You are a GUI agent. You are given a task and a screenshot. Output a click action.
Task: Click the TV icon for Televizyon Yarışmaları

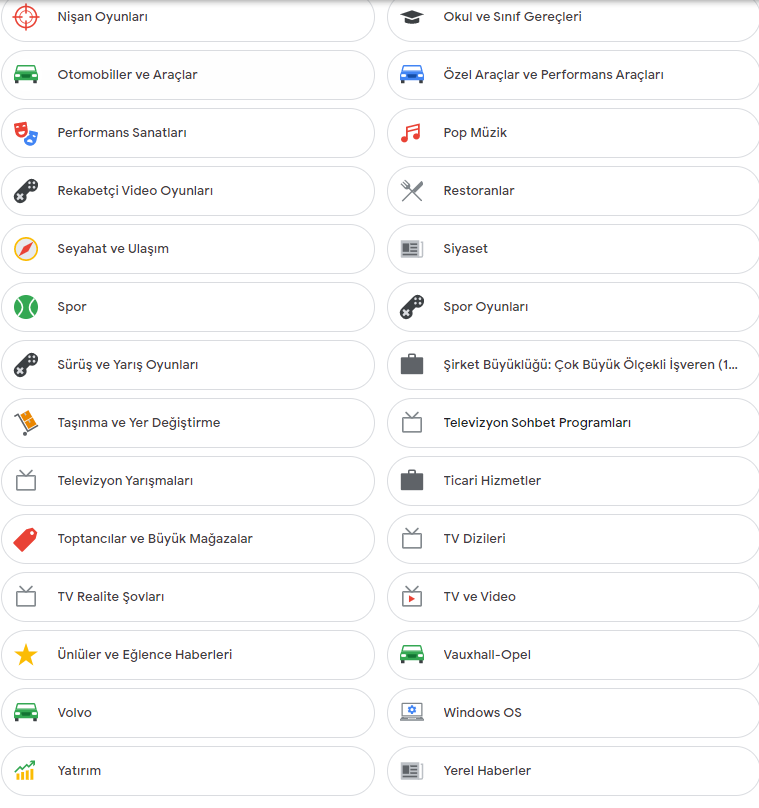(x=26, y=480)
